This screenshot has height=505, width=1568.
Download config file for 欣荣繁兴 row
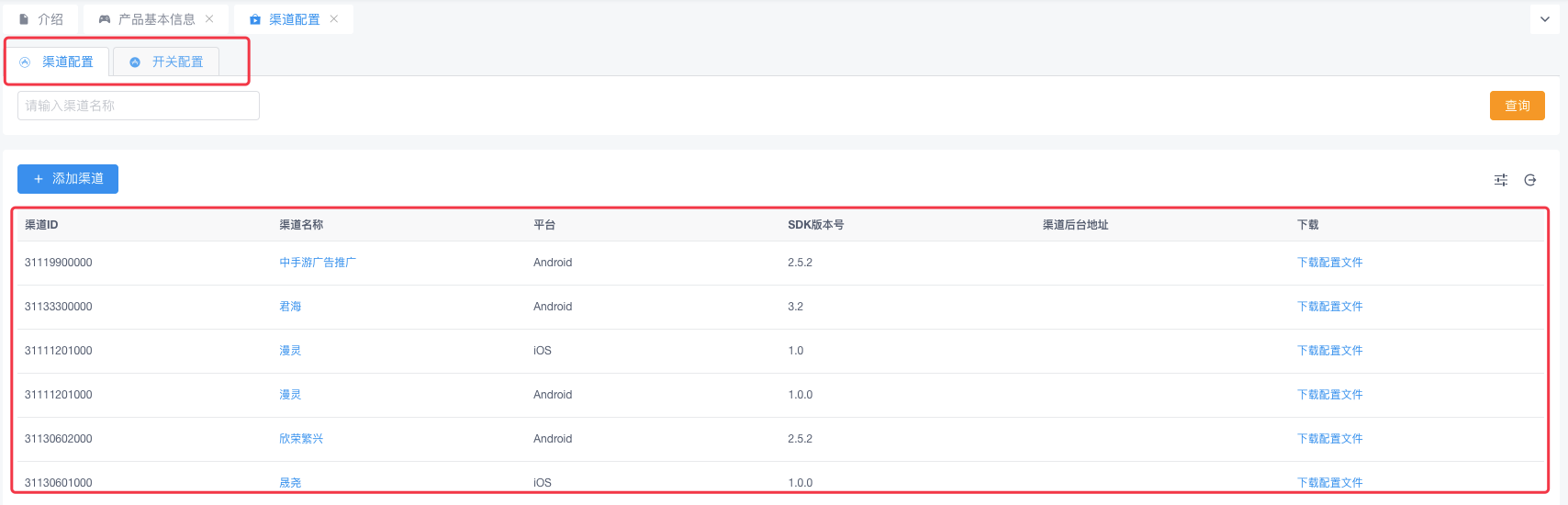click(1329, 439)
